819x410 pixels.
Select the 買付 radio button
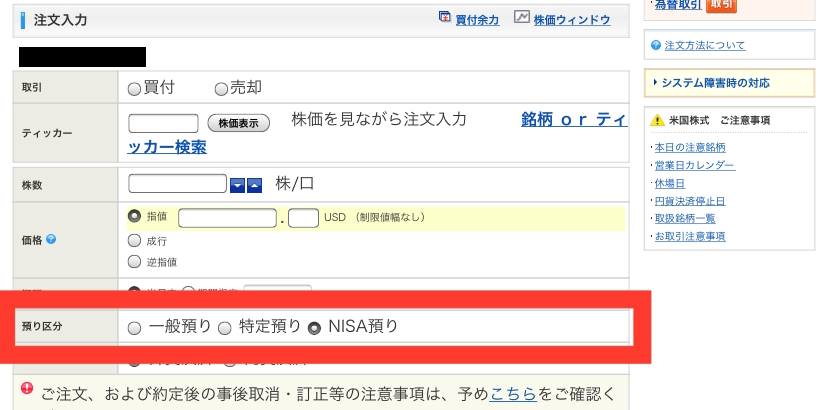click(x=134, y=89)
